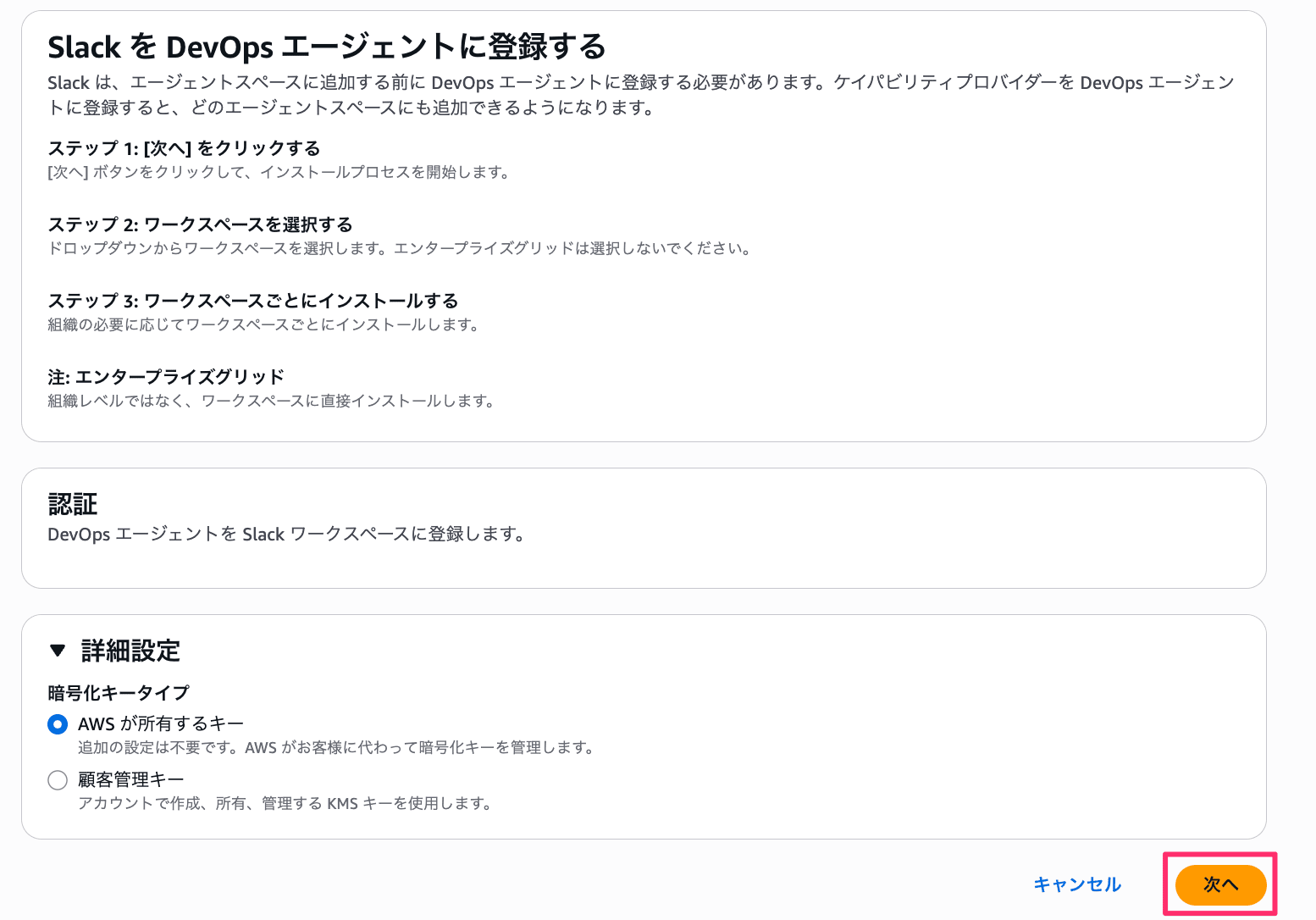Click the text "注: エンタープライズグリッド"
The image size is (1316, 920).
[x=166, y=377]
